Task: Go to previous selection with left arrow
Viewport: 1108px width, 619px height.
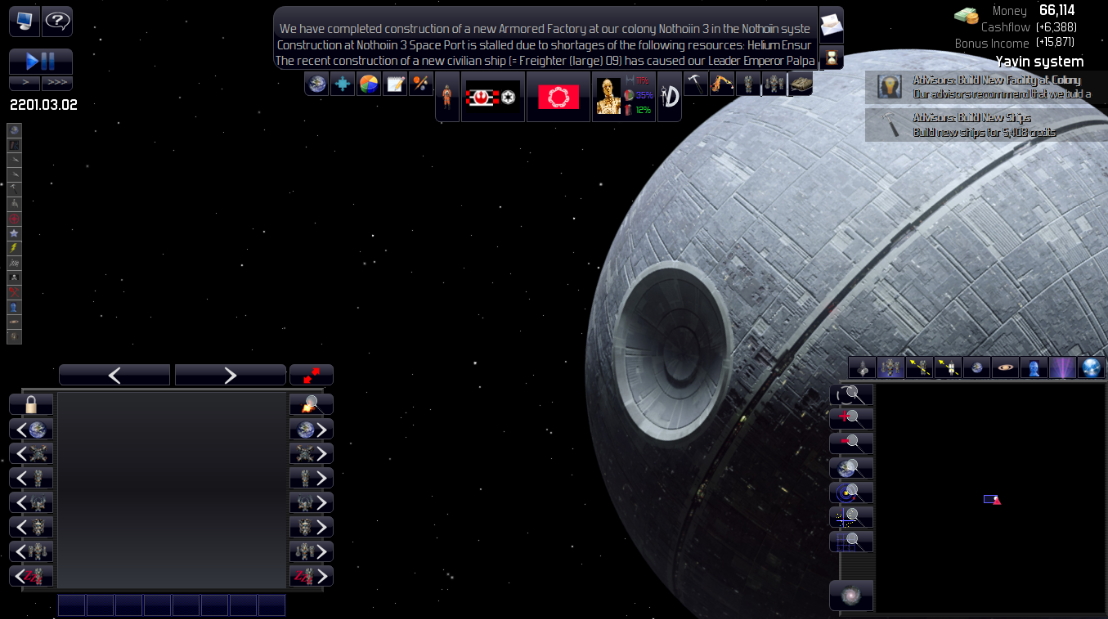Action: tap(114, 375)
